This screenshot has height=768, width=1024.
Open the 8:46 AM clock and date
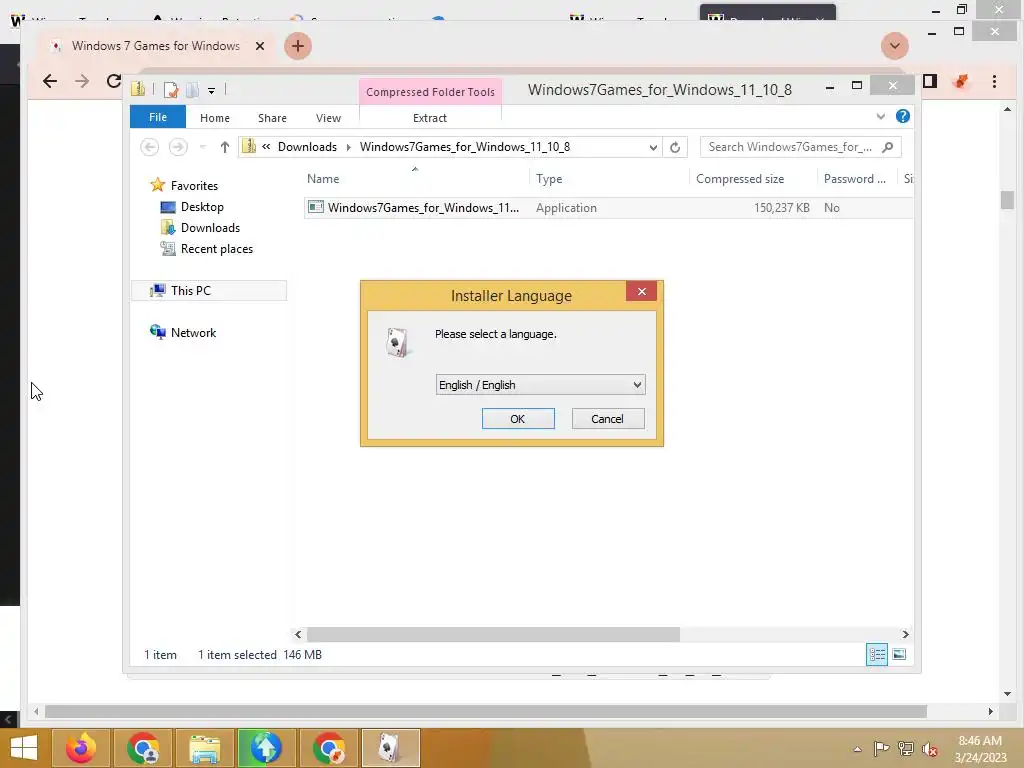[980, 749]
